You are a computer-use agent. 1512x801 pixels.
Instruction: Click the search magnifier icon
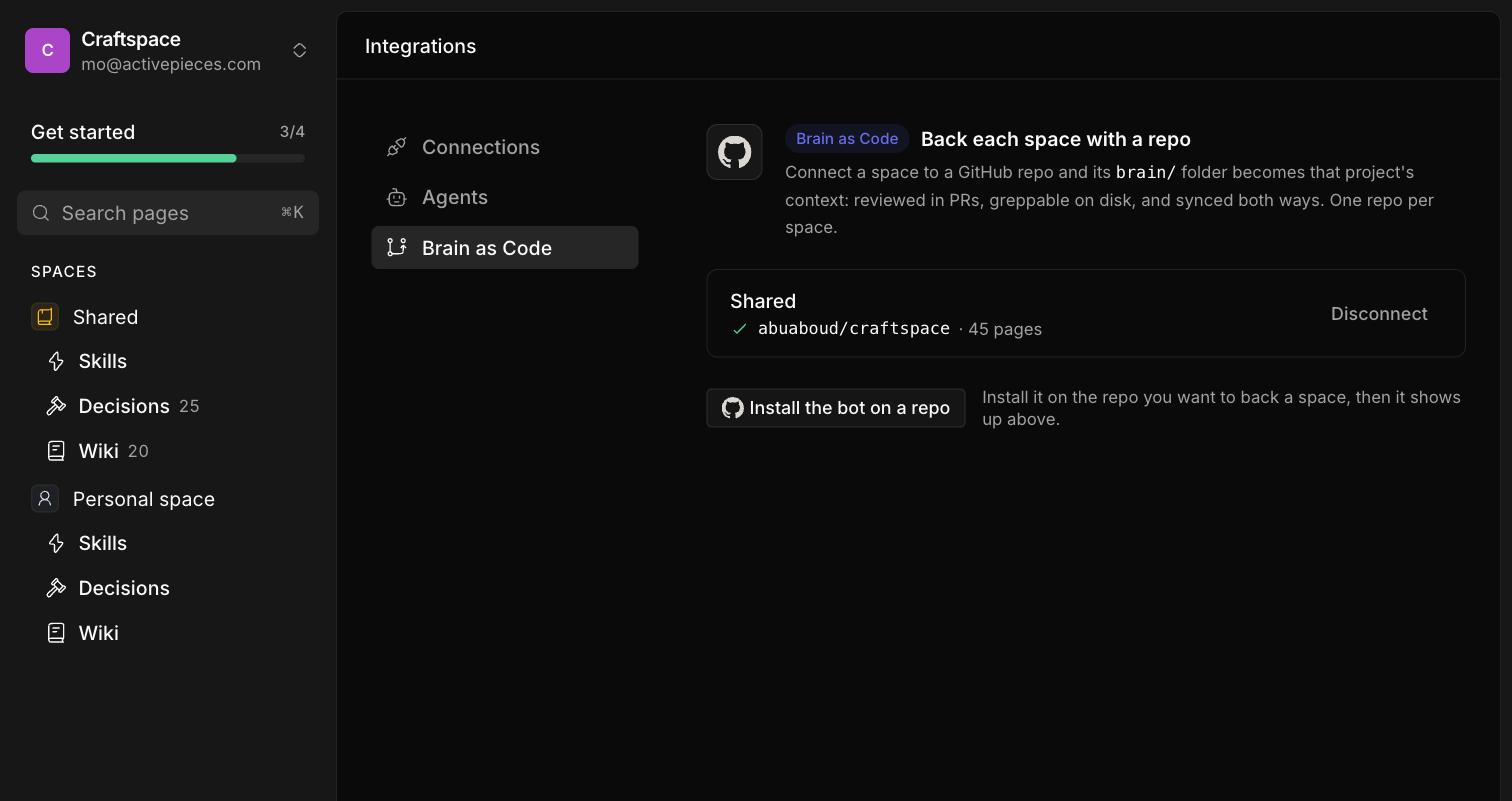[41, 213]
